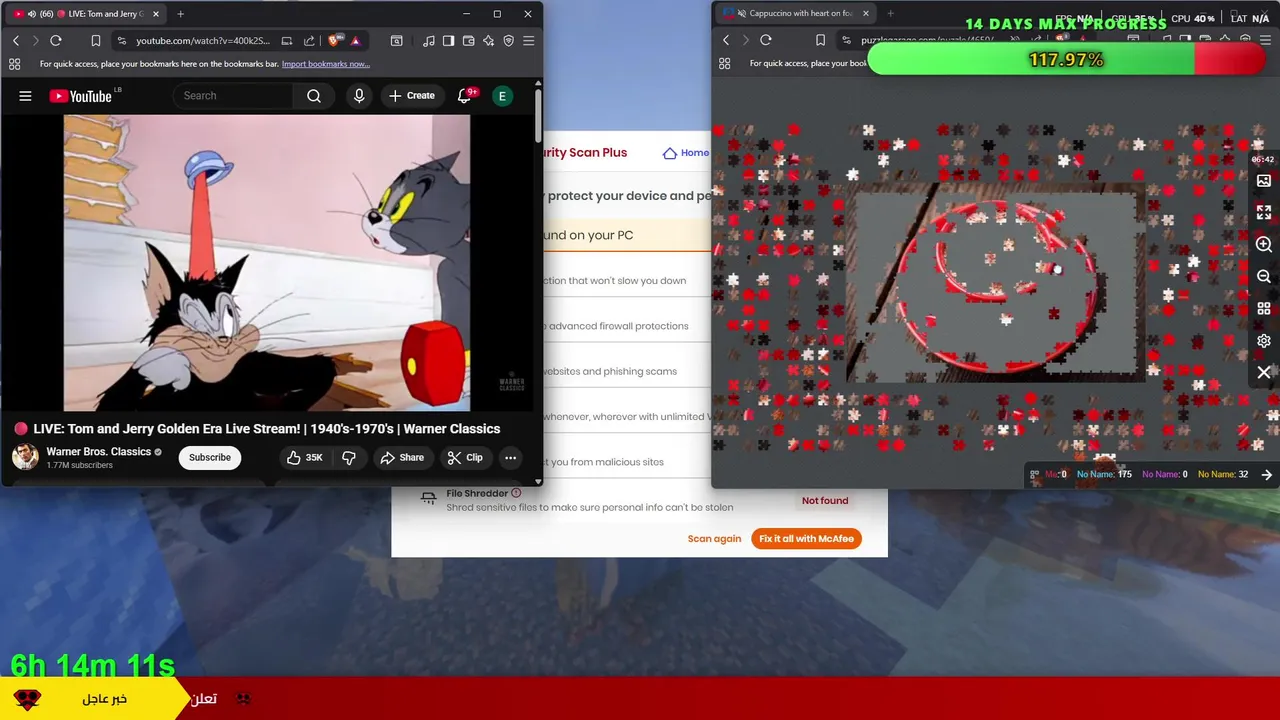The height and width of the screenshot is (720, 1280).
Task: Open Warner Bros. Classics channel avatar
Action: point(25,457)
